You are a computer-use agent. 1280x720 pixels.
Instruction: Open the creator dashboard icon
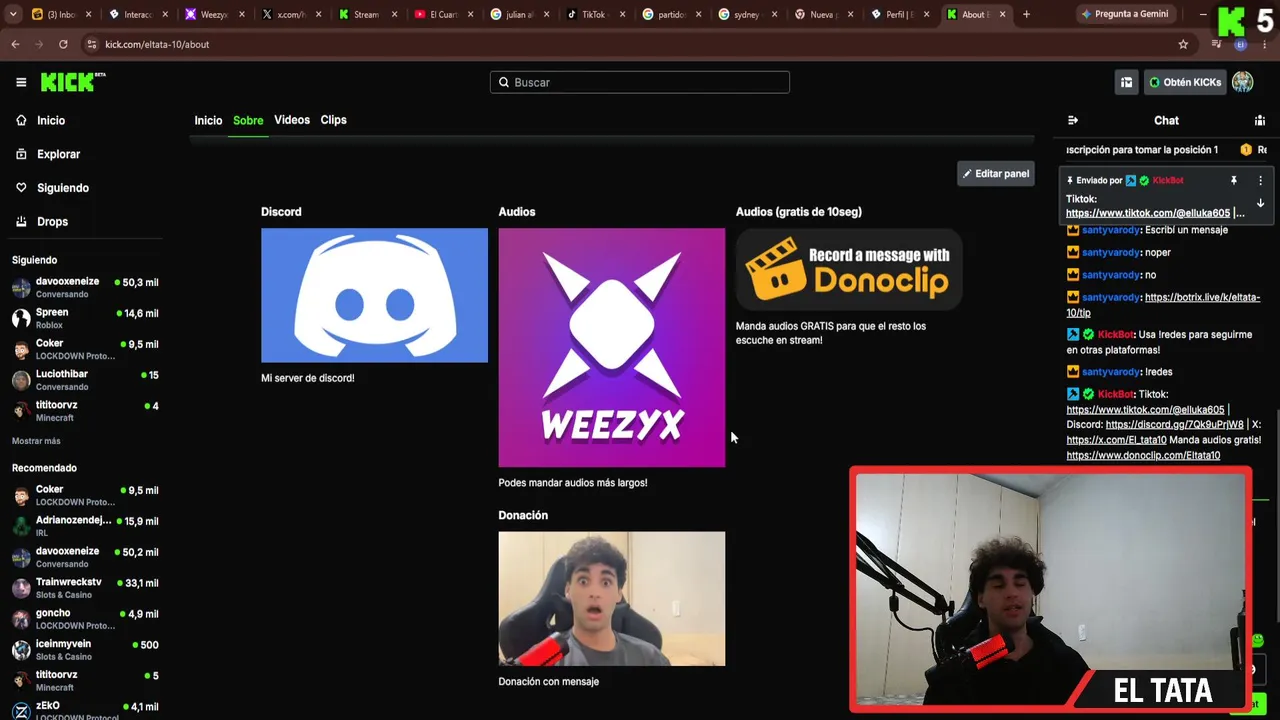[x=1126, y=82]
